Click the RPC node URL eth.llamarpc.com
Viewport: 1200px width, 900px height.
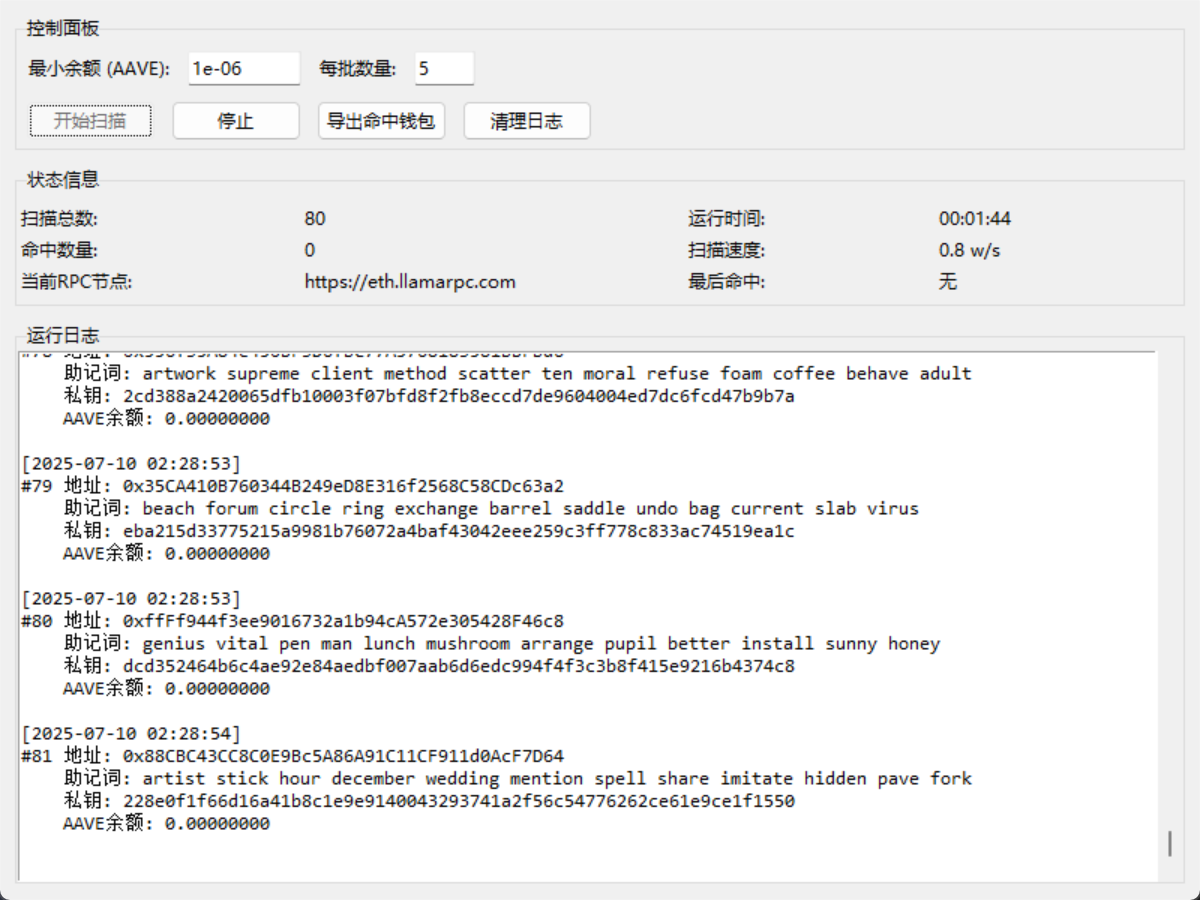coord(408,281)
